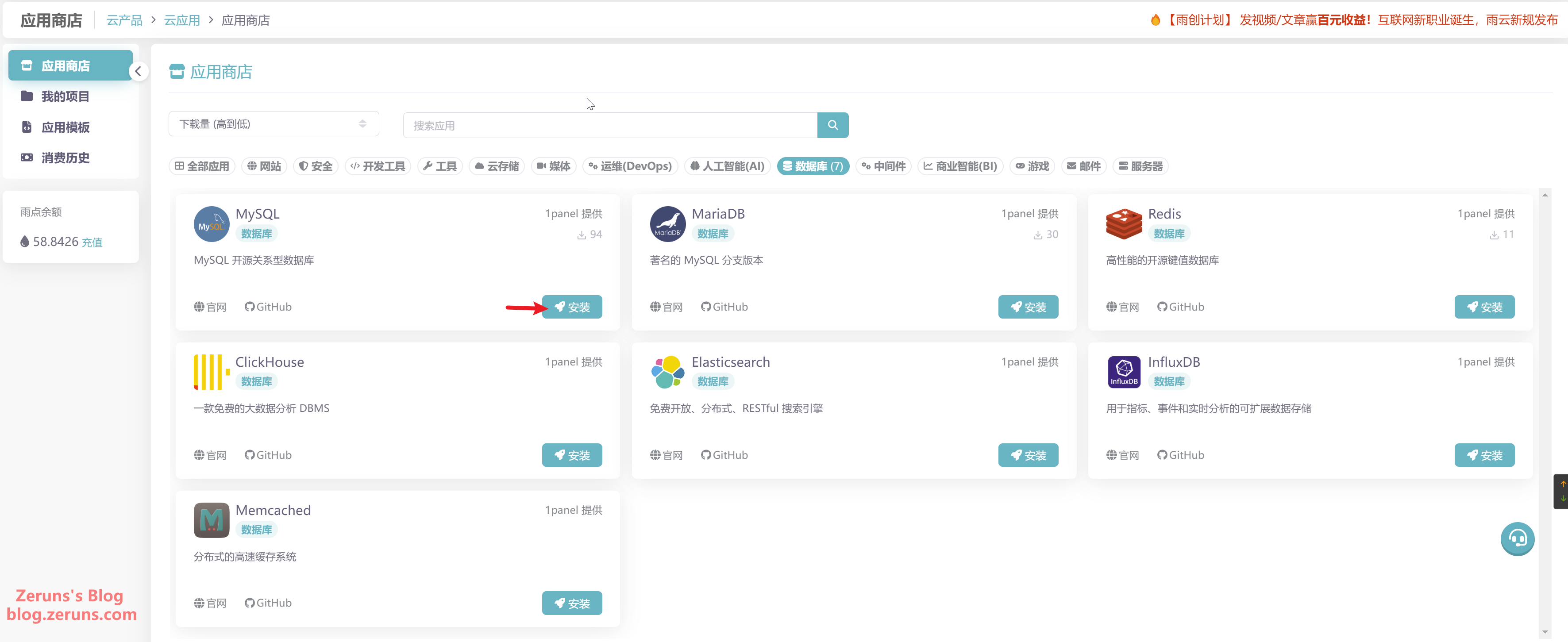The image size is (1568, 642).
Task: Click the raindrop balance icon
Action: (x=24, y=242)
